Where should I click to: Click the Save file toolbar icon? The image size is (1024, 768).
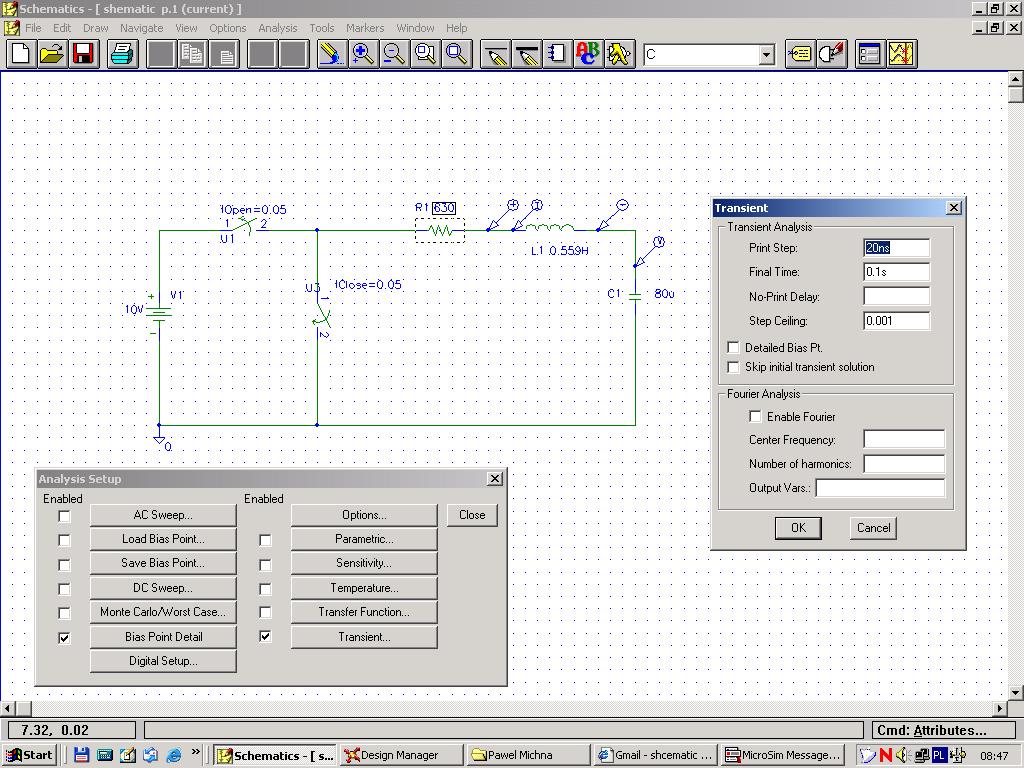pos(83,54)
